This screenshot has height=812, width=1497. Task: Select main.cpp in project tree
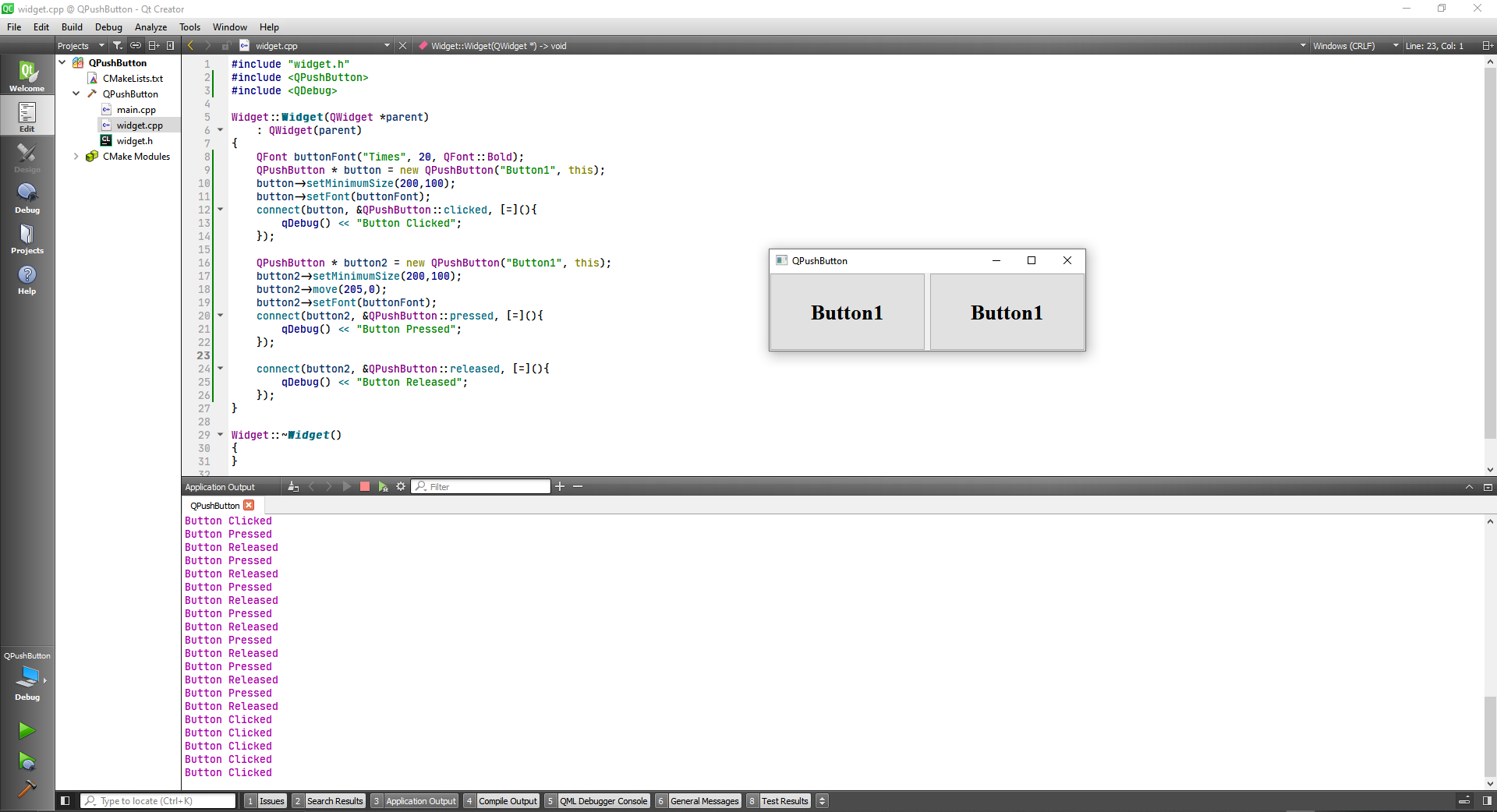tap(136, 110)
